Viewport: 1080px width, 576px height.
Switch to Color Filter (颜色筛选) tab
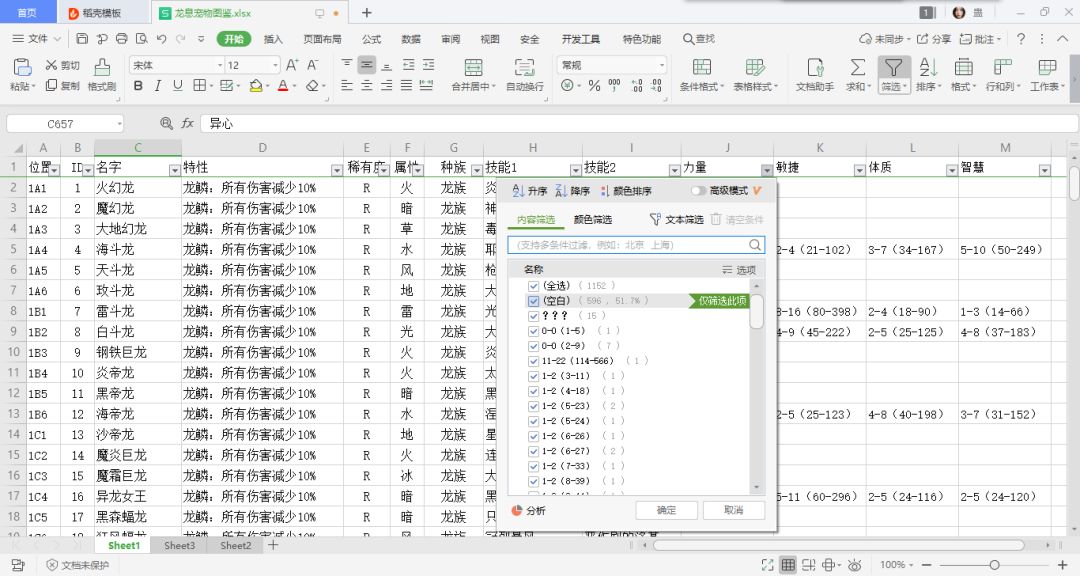(592, 219)
